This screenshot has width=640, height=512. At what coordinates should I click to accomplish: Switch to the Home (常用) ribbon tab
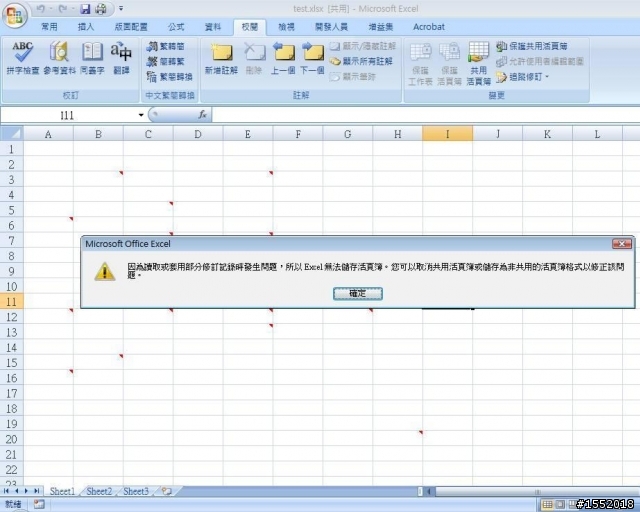pos(49,27)
